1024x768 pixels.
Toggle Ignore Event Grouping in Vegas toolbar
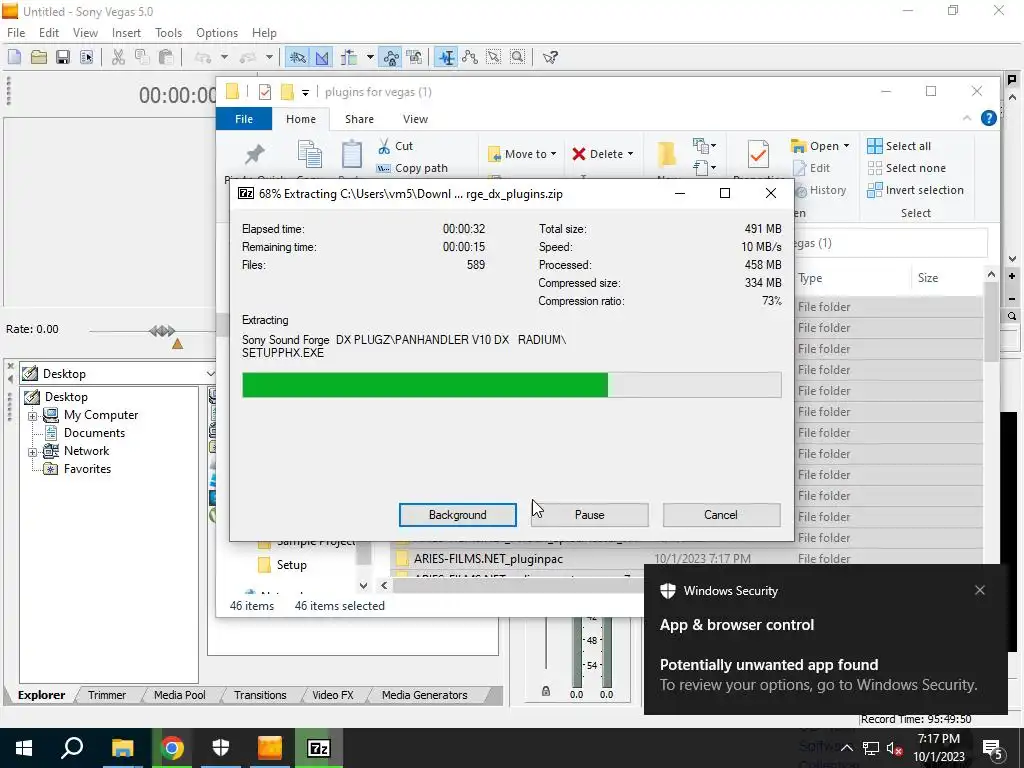415,57
